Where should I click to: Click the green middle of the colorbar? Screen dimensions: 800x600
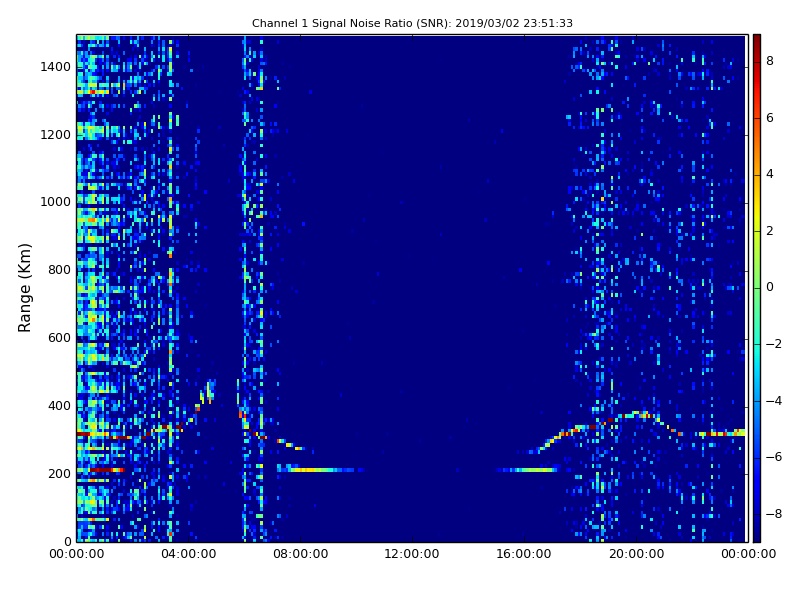click(x=757, y=288)
